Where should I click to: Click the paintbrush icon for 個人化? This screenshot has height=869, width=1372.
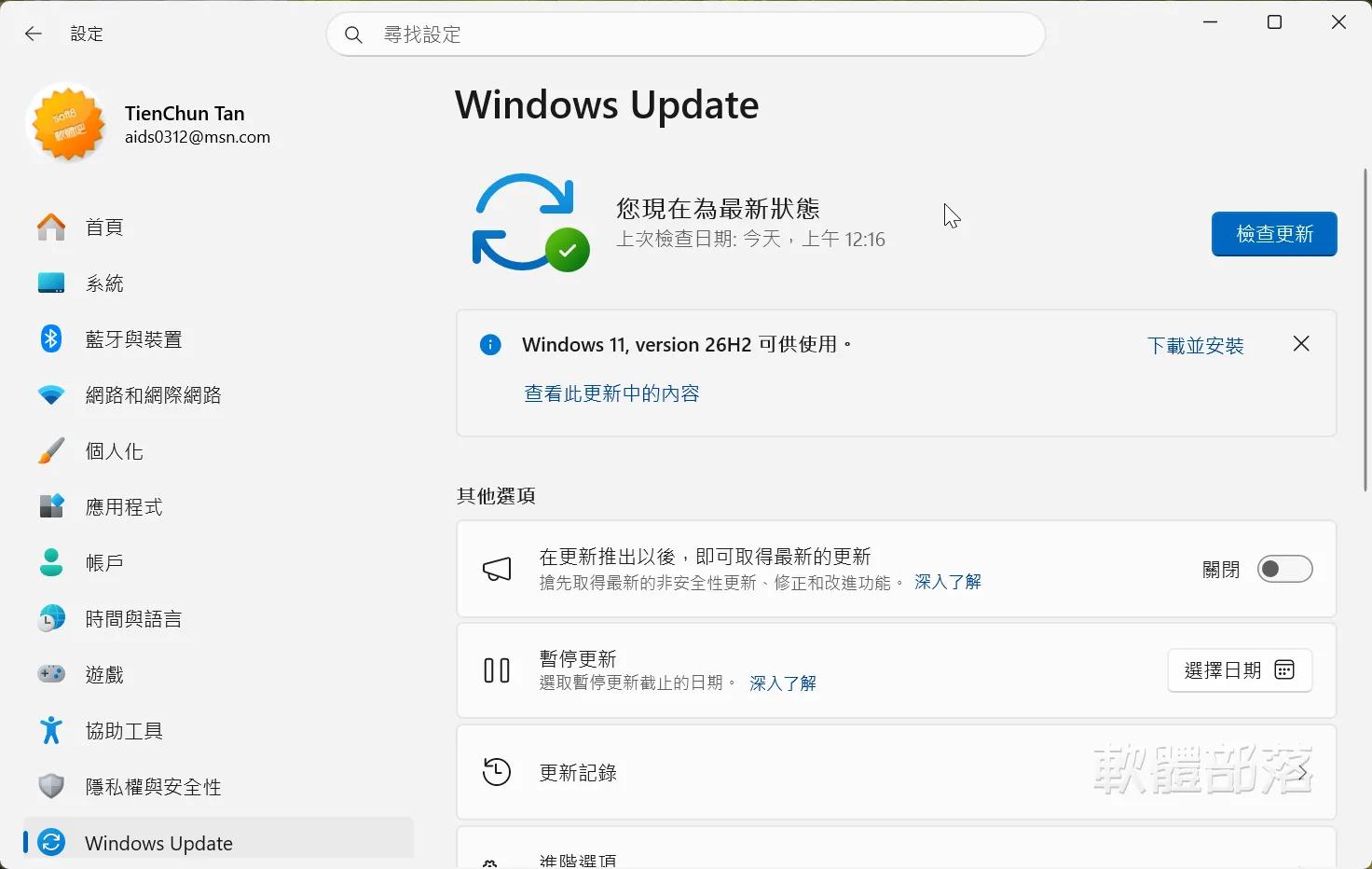pyautogui.click(x=51, y=451)
